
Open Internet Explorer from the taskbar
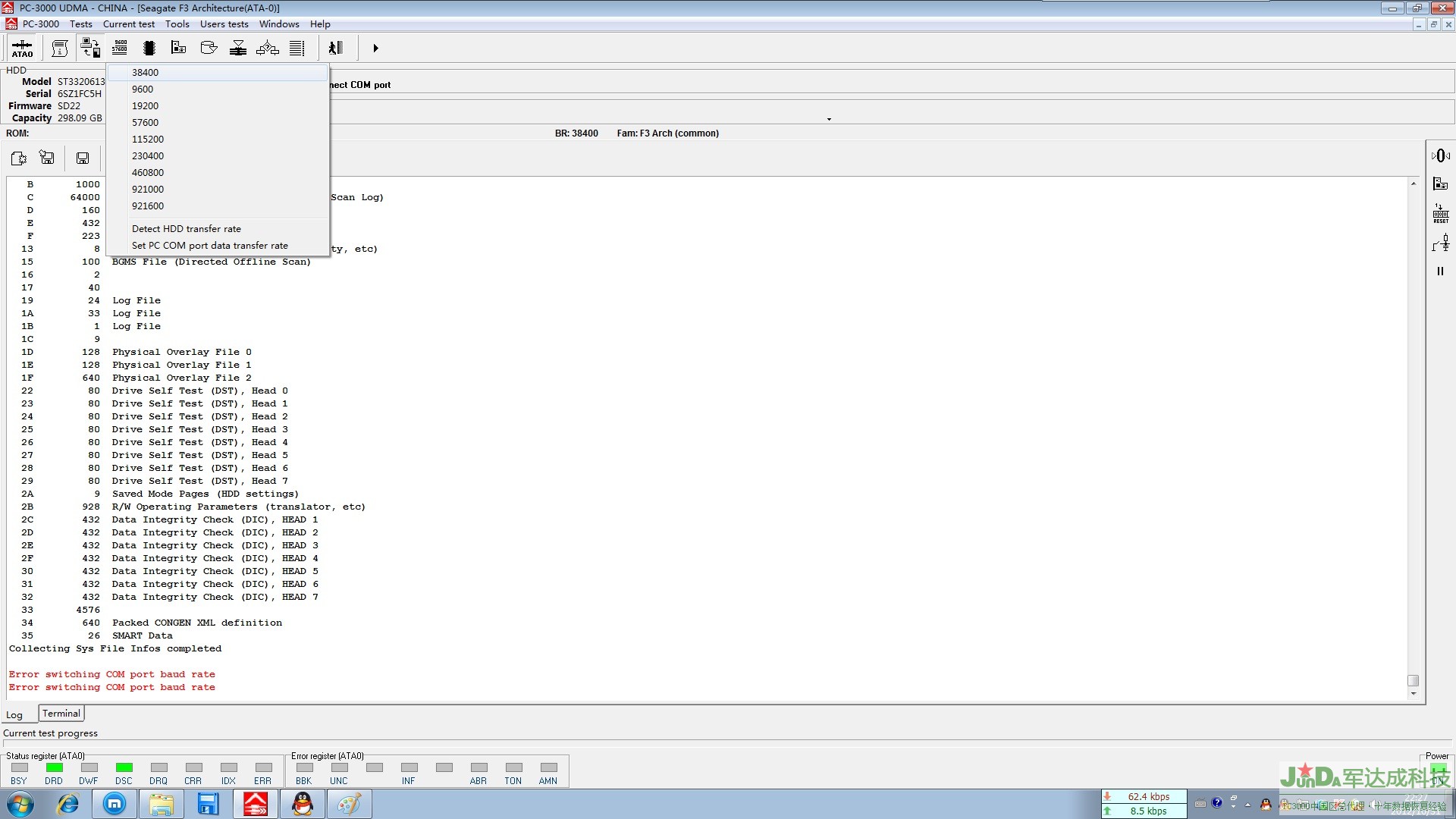click(x=68, y=804)
